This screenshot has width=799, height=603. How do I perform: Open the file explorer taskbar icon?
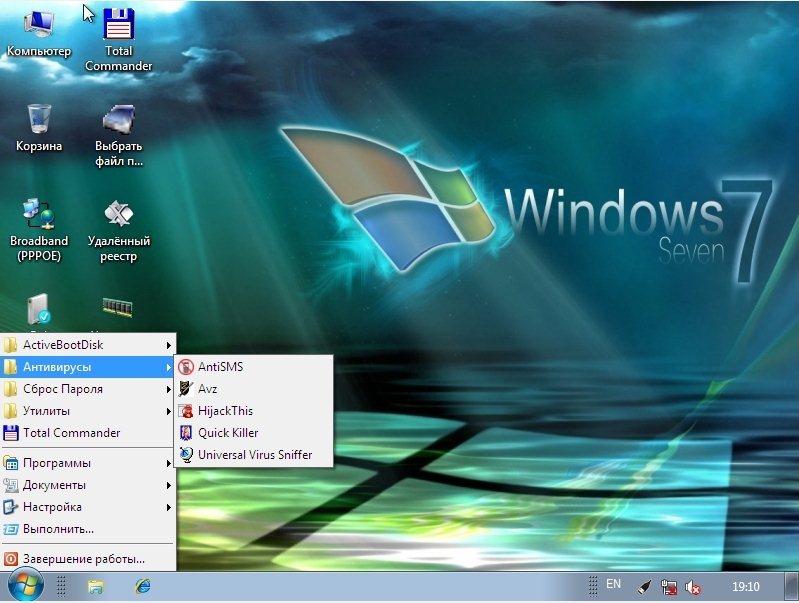pos(96,586)
